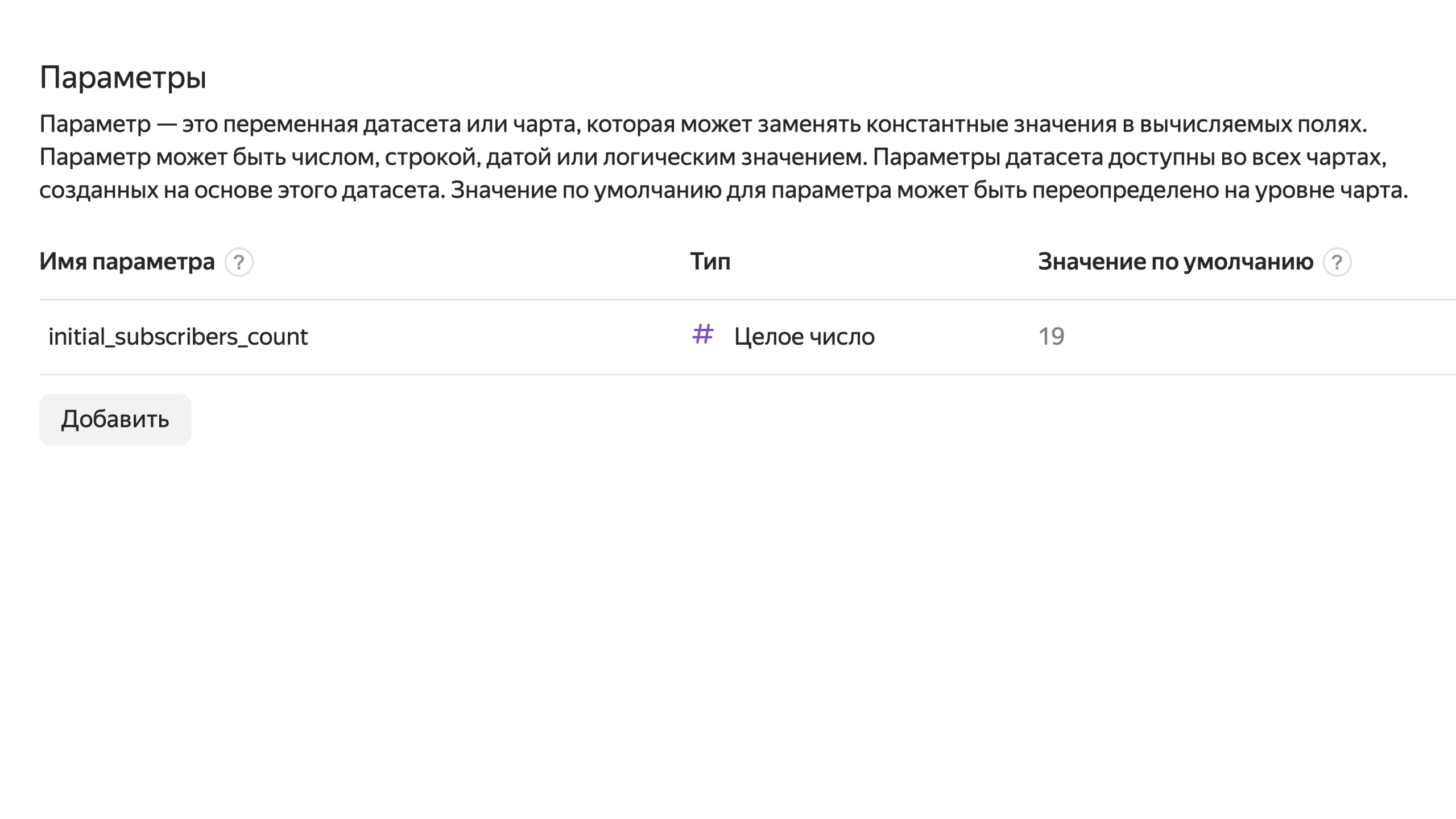The image size is (1456, 819).
Task: Click the help icon beside Значение по умолчанию
Action: 1337,262
